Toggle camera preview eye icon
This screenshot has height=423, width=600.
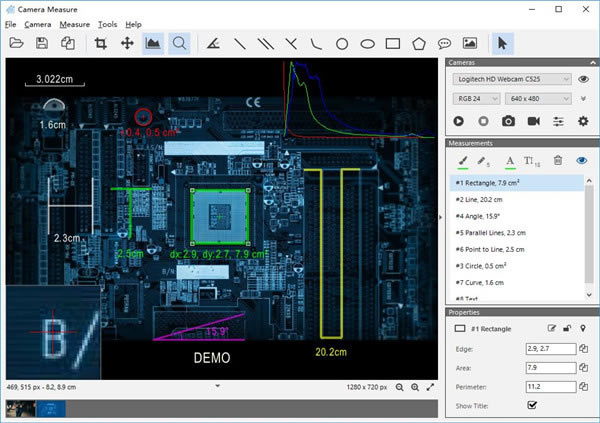click(x=583, y=78)
